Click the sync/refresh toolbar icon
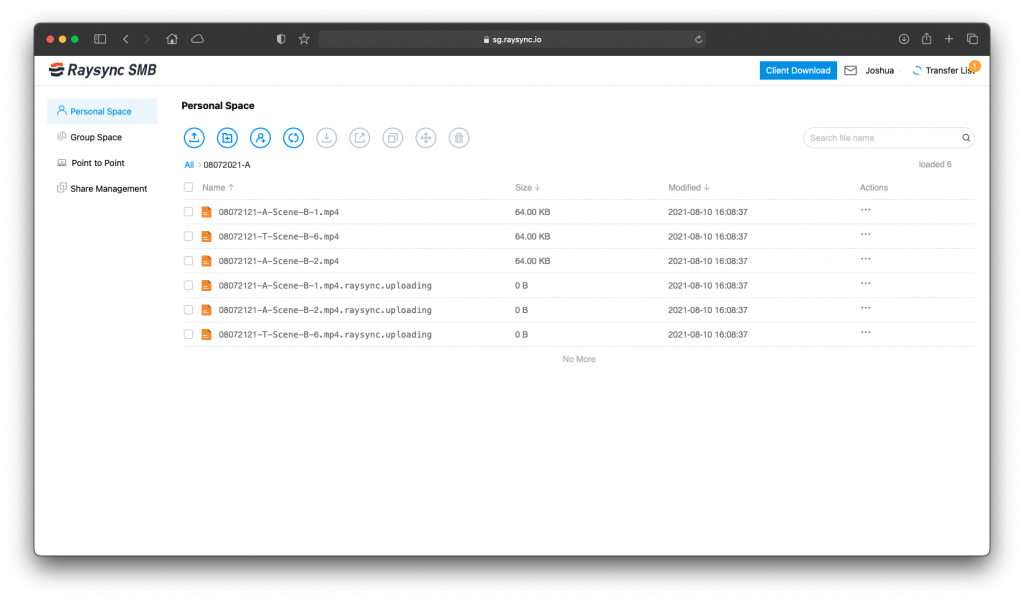Image resolution: width=1024 pixels, height=601 pixels. pyautogui.click(x=293, y=138)
